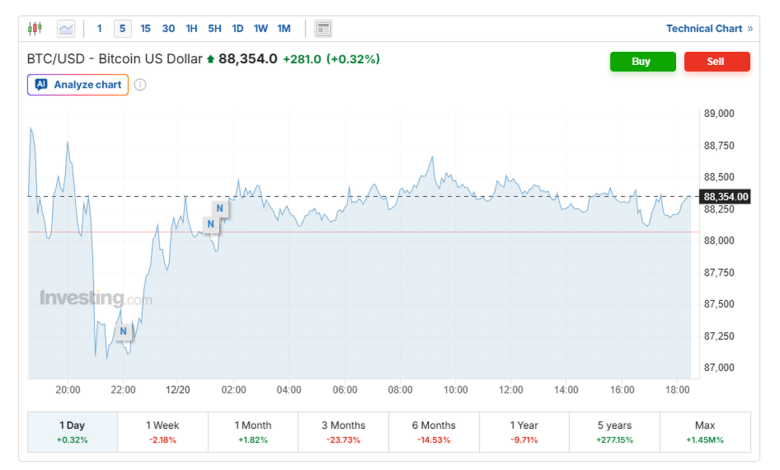Select the 15-minute interval
The width and height of the screenshot is (780, 470).
tap(146, 29)
